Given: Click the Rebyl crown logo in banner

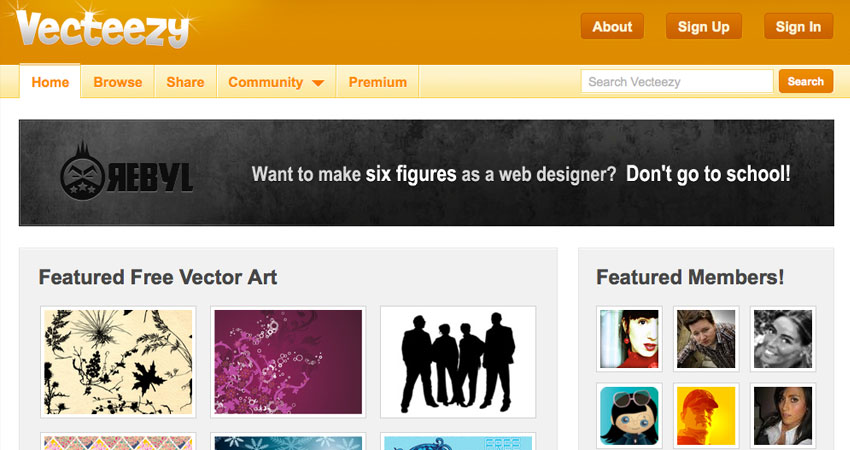Looking at the screenshot, I should (87, 171).
